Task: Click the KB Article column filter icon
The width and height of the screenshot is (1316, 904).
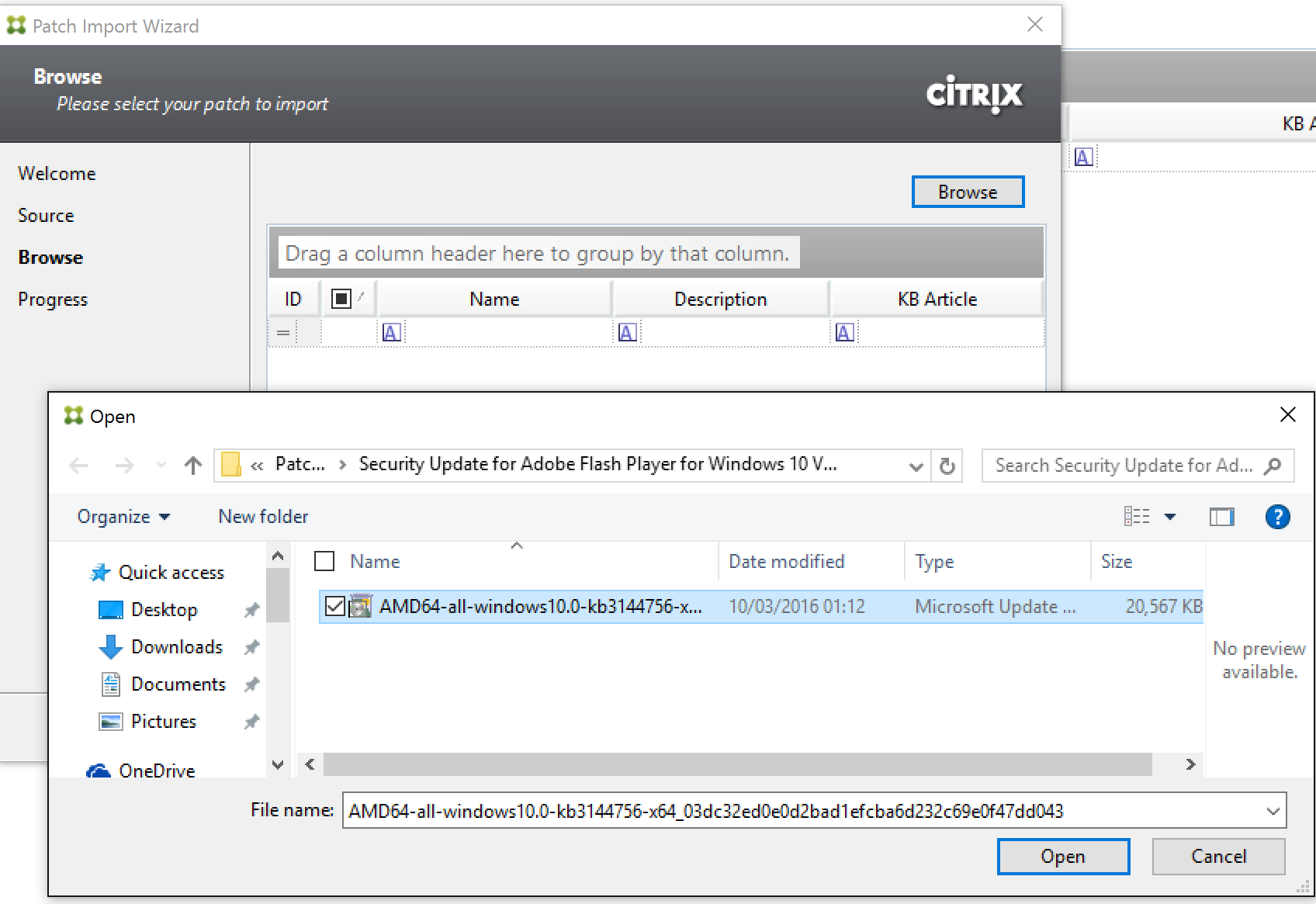Action: (x=845, y=333)
